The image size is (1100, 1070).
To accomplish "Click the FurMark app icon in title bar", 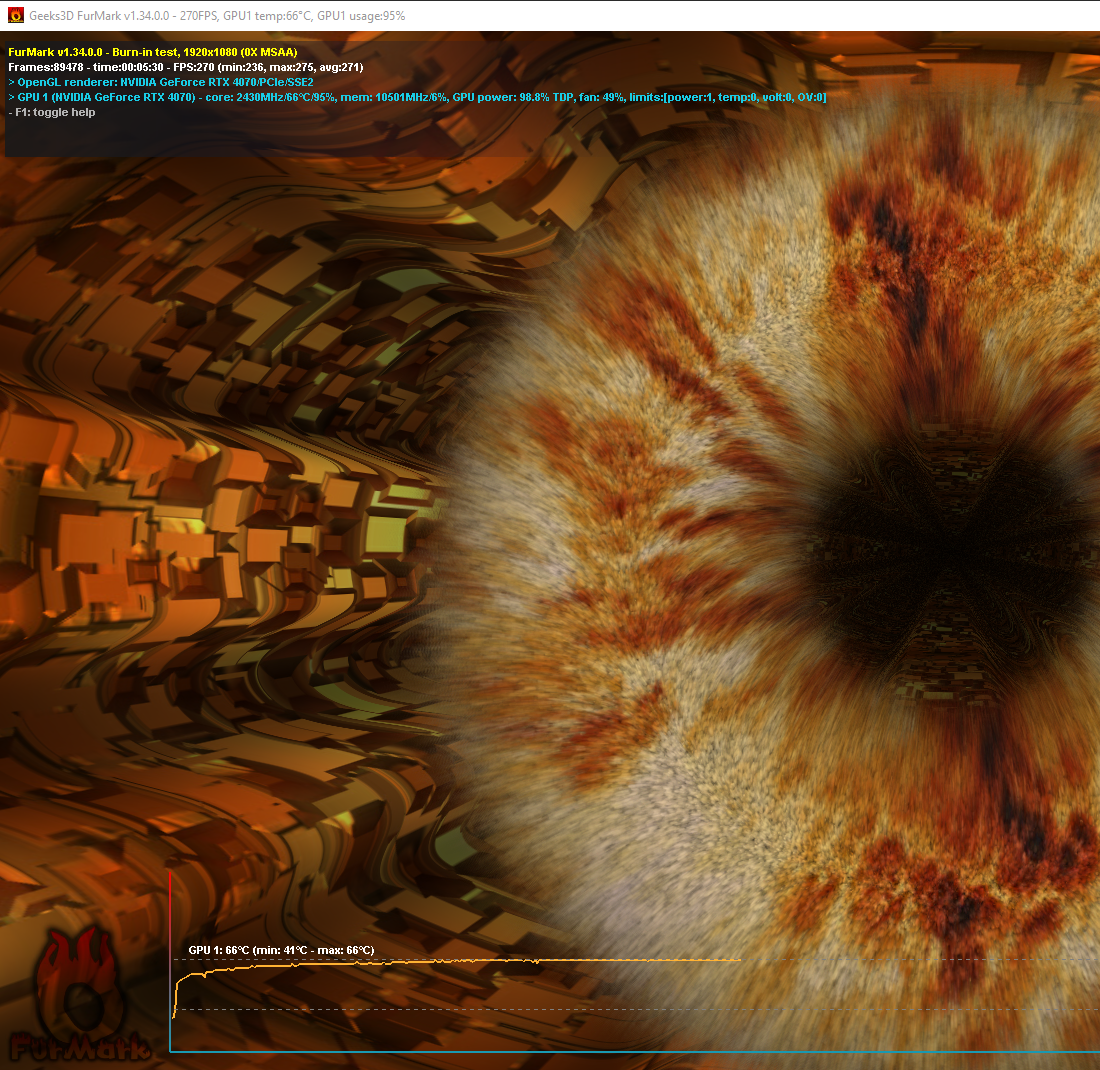I will 15,15.
